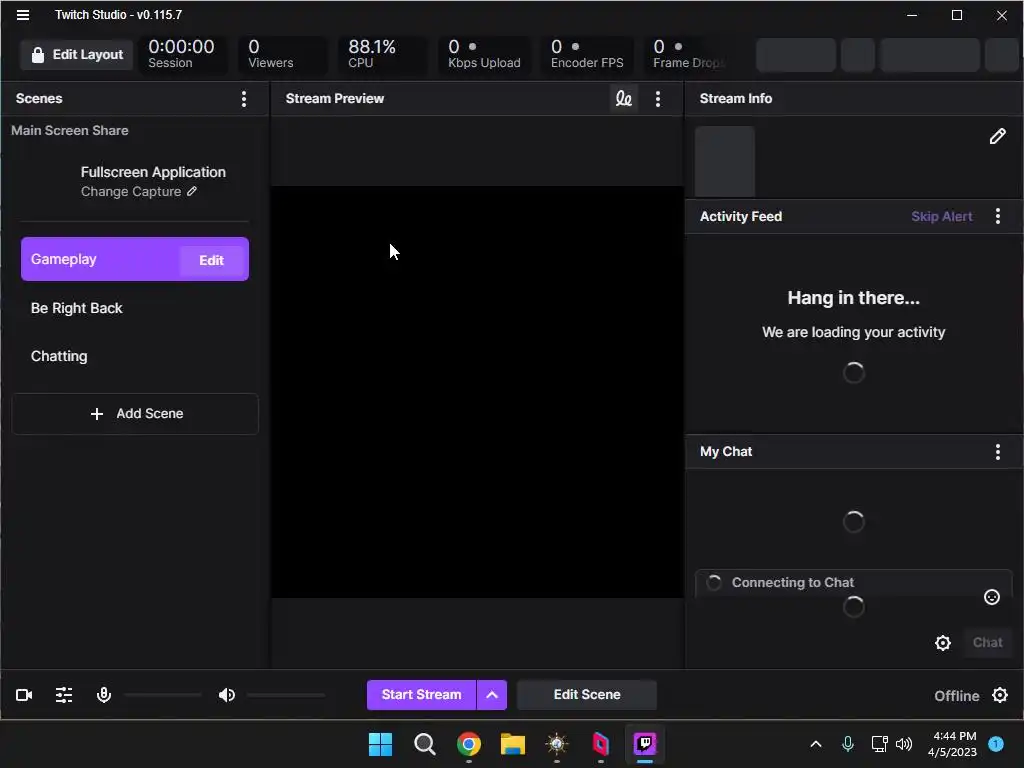
Task: Click the Add Scene button
Action: click(x=135, y=414)
